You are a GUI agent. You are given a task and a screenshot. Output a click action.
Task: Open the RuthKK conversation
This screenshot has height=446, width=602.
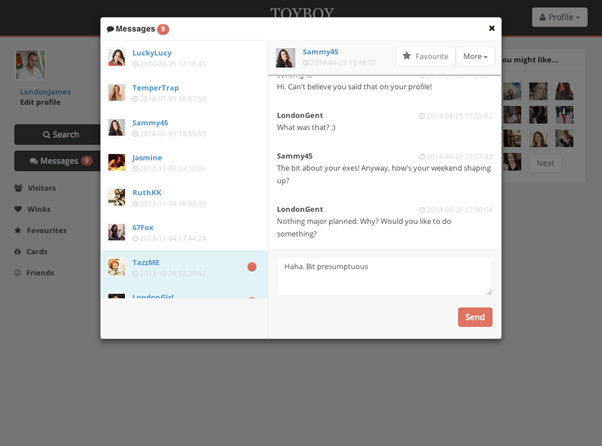coord(184,198)
